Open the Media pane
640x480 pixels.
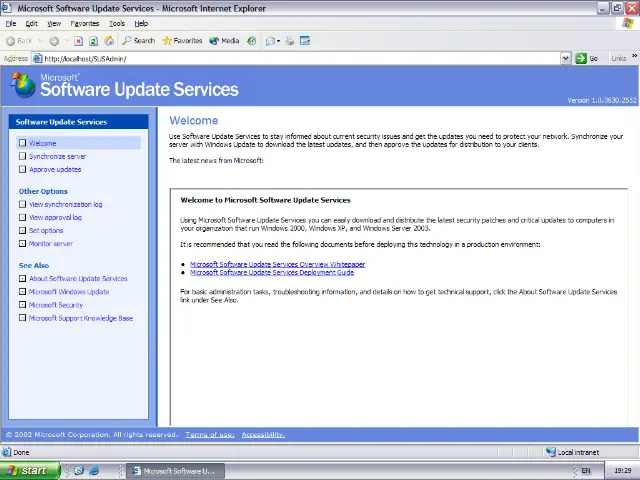tap(224, 41)
